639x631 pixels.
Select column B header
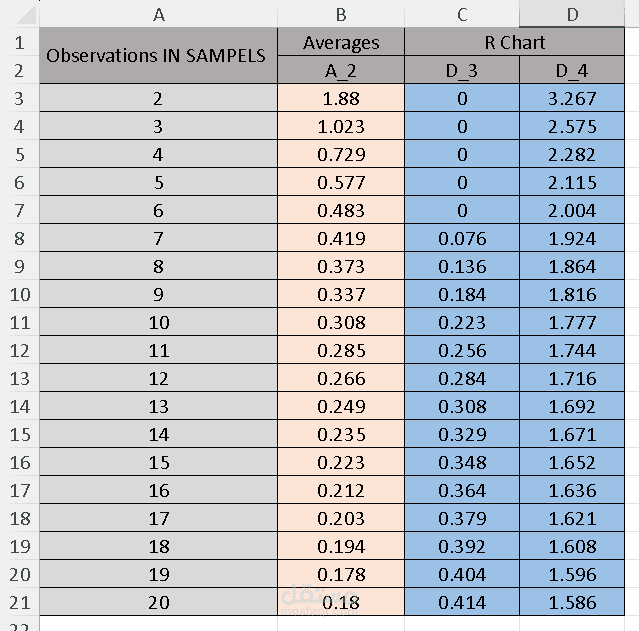[341, 14]
